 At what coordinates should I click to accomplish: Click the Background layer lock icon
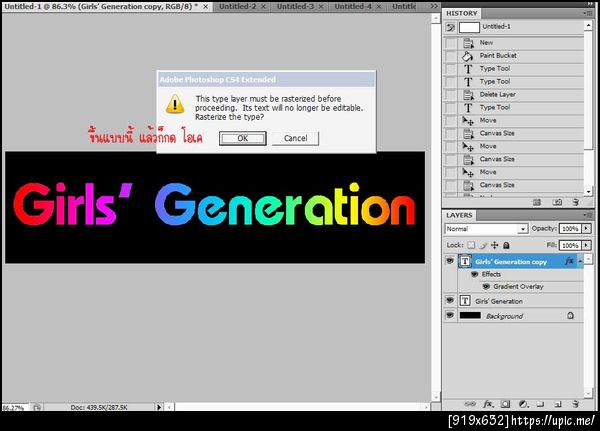pos(570,316)
